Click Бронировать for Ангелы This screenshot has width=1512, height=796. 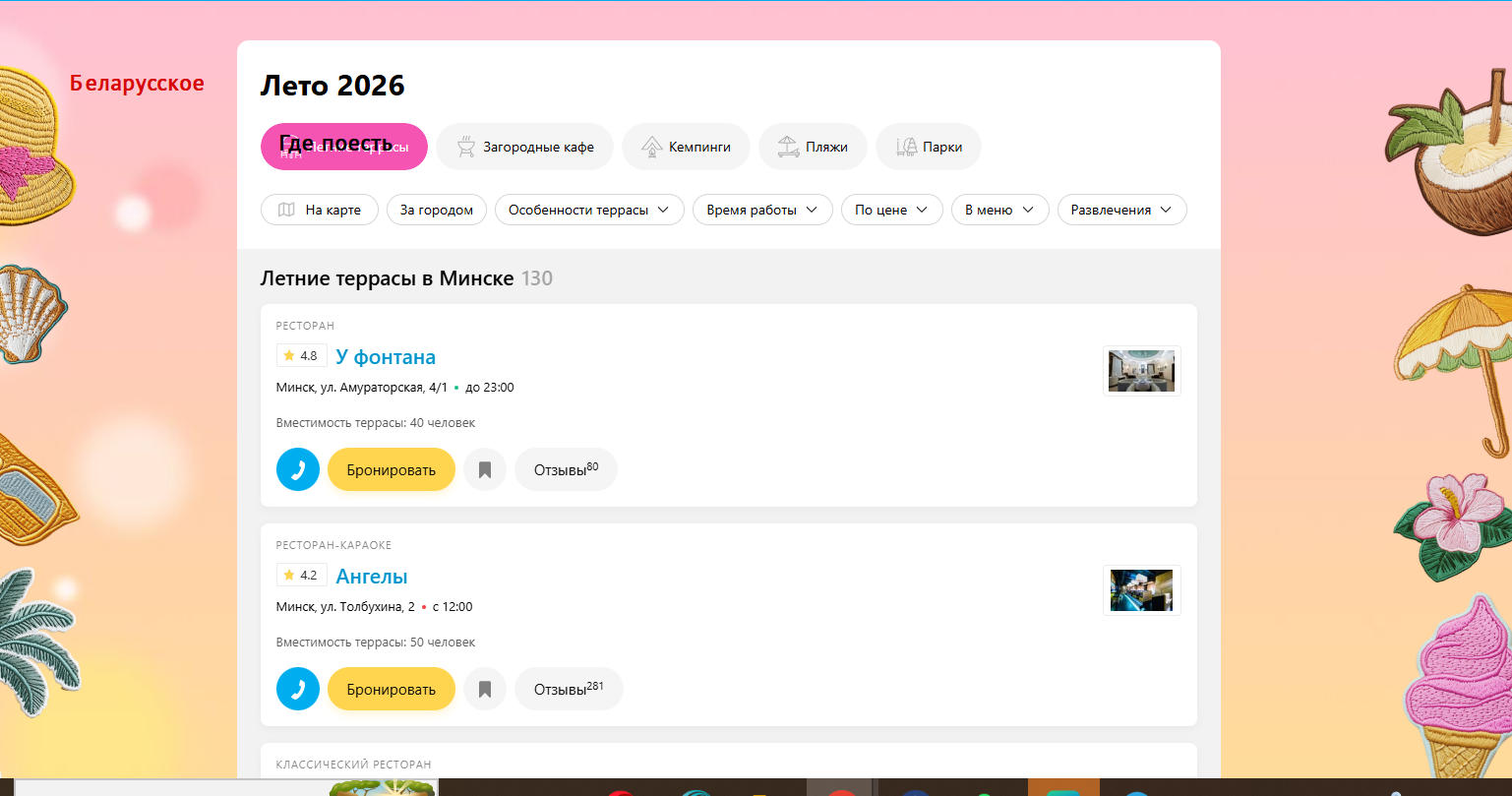(392, 689)
